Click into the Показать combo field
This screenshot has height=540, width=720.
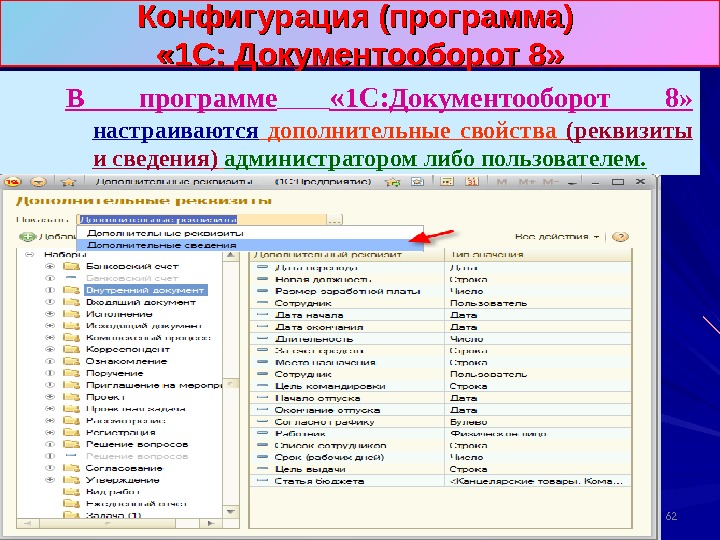click(202, 220)
